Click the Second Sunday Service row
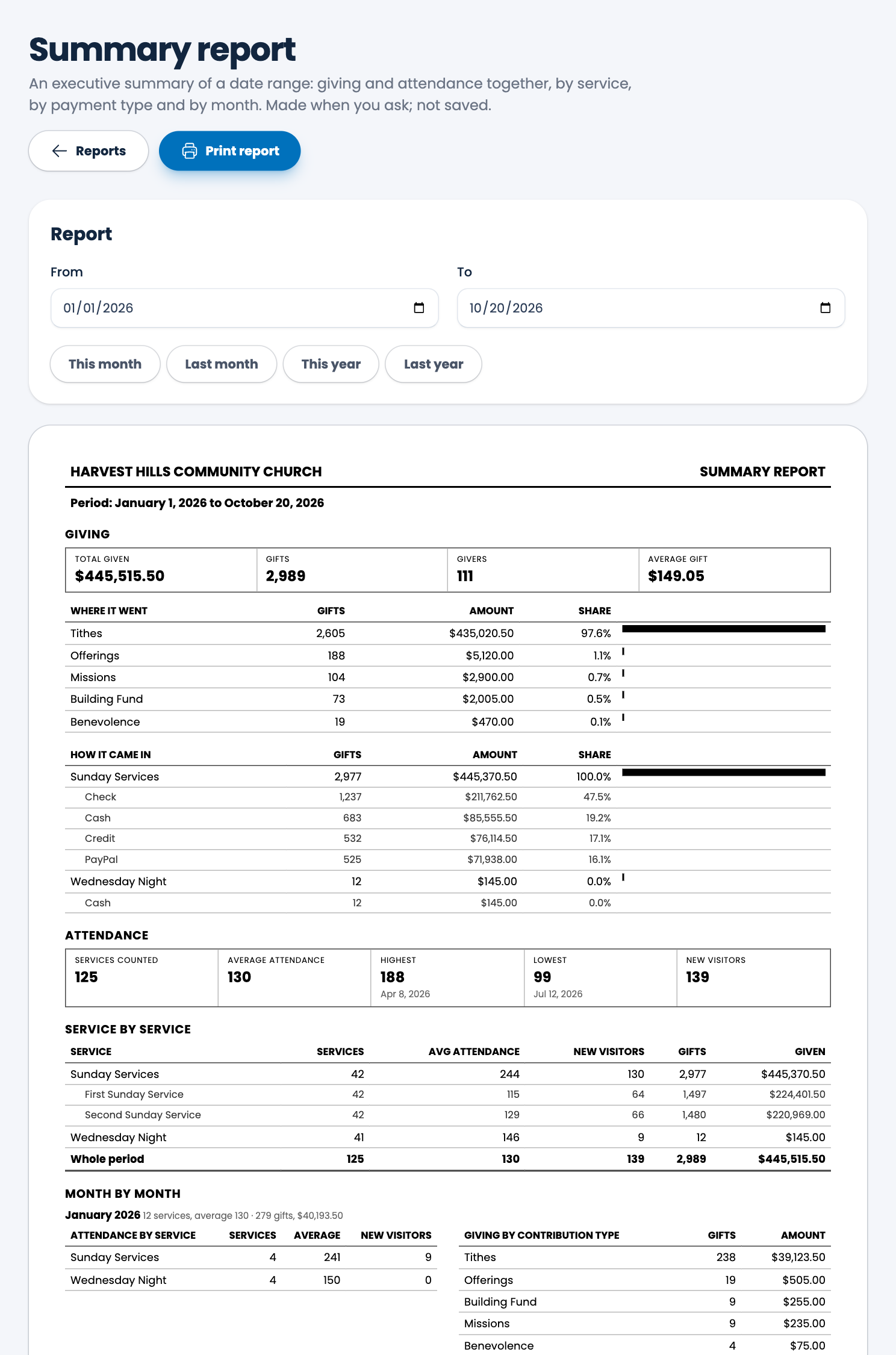The image size is (896, 1355). point(448,1115)
